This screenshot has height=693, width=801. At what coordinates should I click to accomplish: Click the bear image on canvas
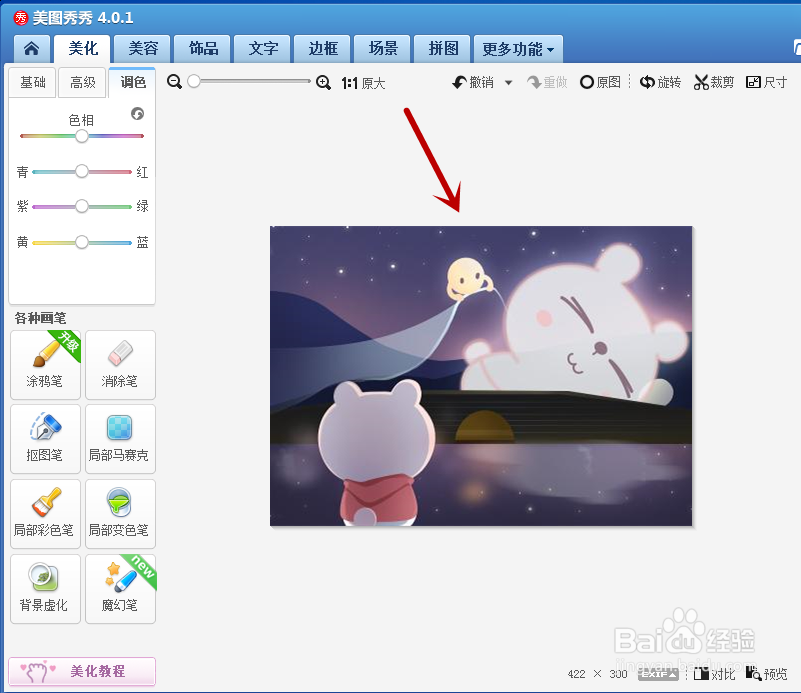481,376
